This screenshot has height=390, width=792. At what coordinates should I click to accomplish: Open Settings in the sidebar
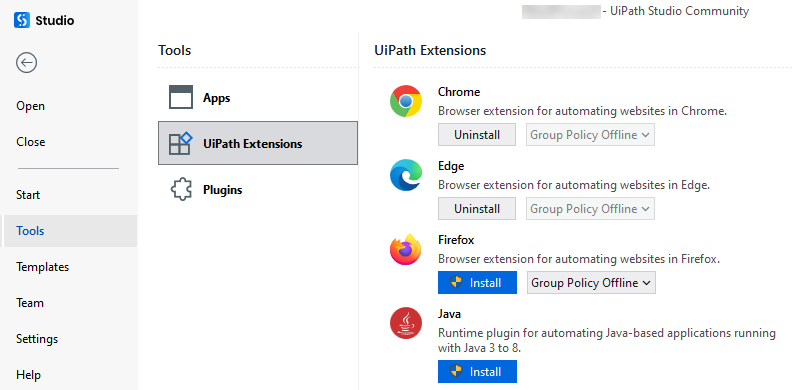[x=37, y=339]
